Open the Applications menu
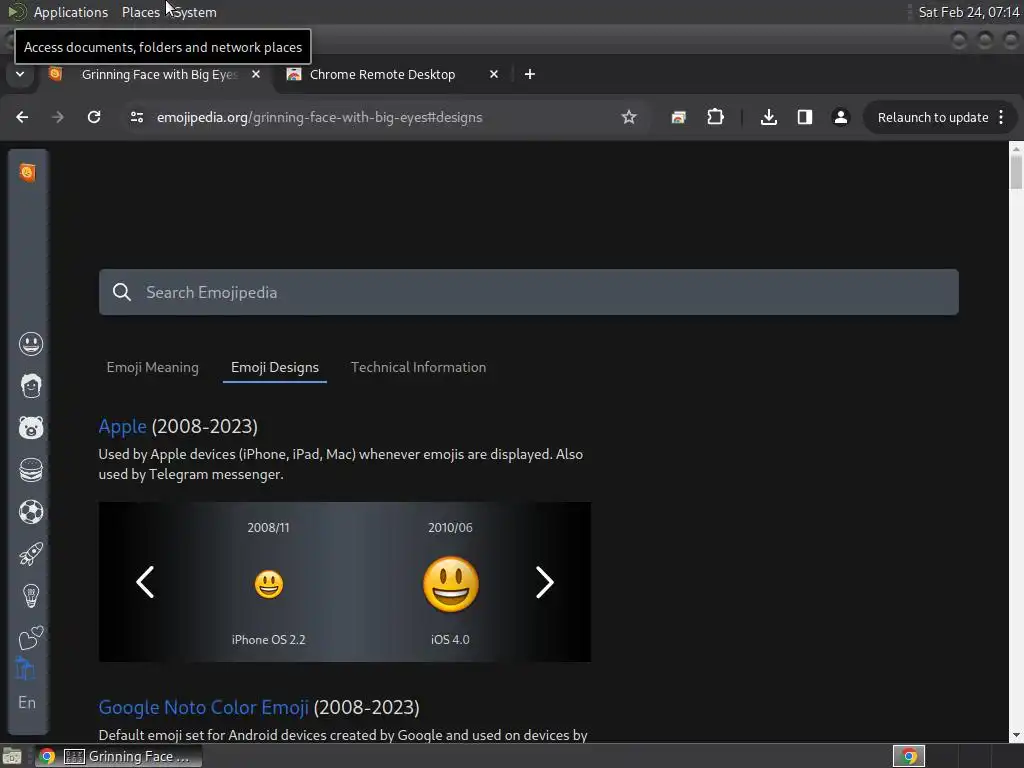Image resolution: width=1024 pixels, height=768 pixels. click(x=71, y=12)
